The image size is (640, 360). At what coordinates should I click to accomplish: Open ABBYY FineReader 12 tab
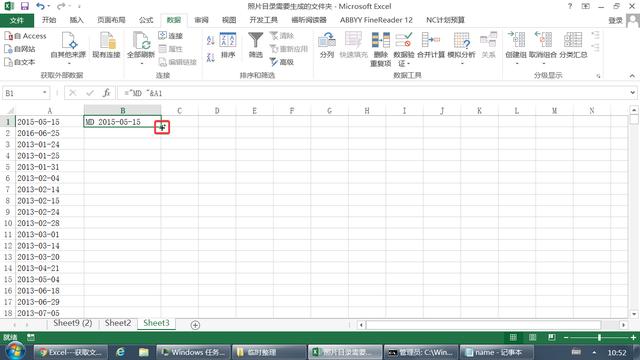click(376, 20)
